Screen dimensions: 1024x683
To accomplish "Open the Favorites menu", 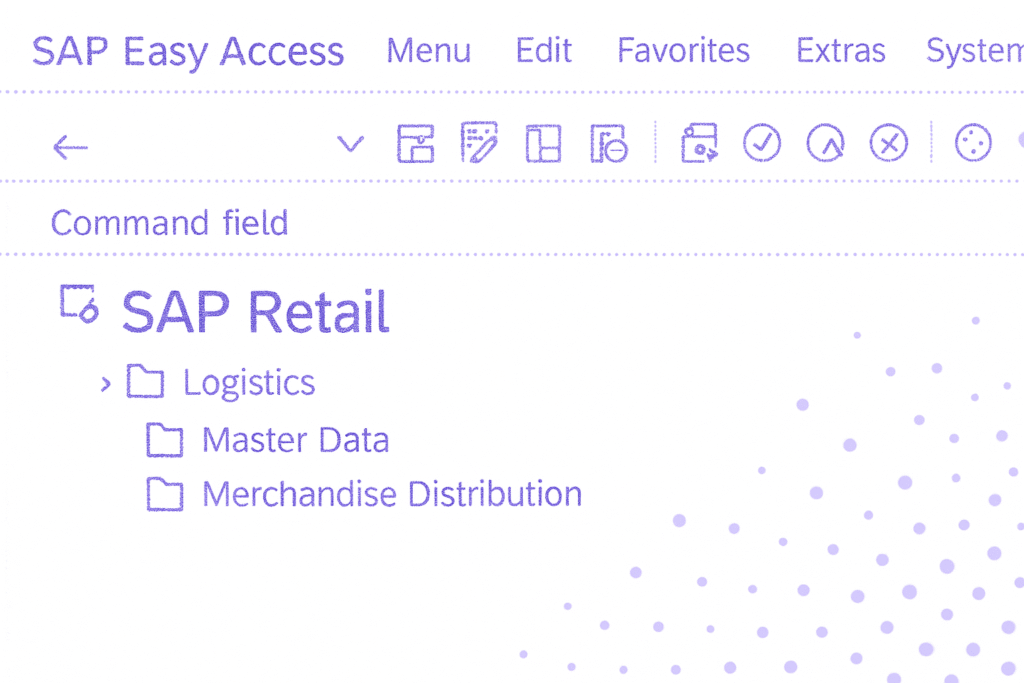I will (683, 51).
